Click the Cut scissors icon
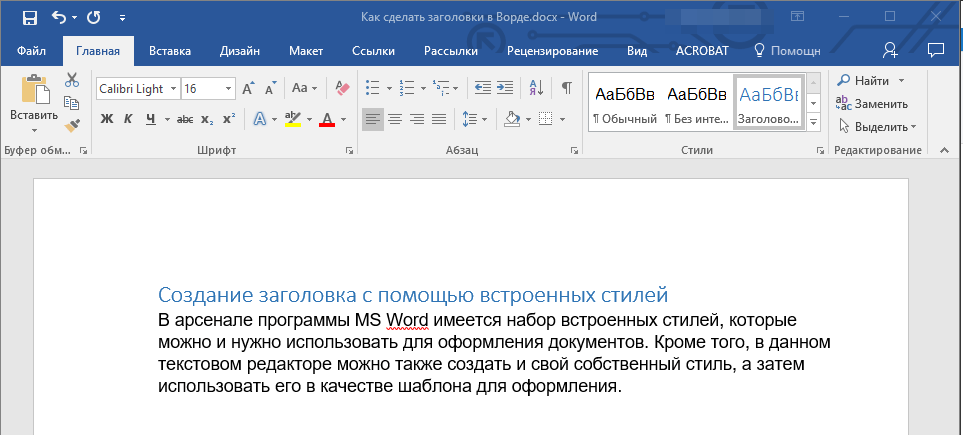963x435 pixels. click(x=72, y=80)
